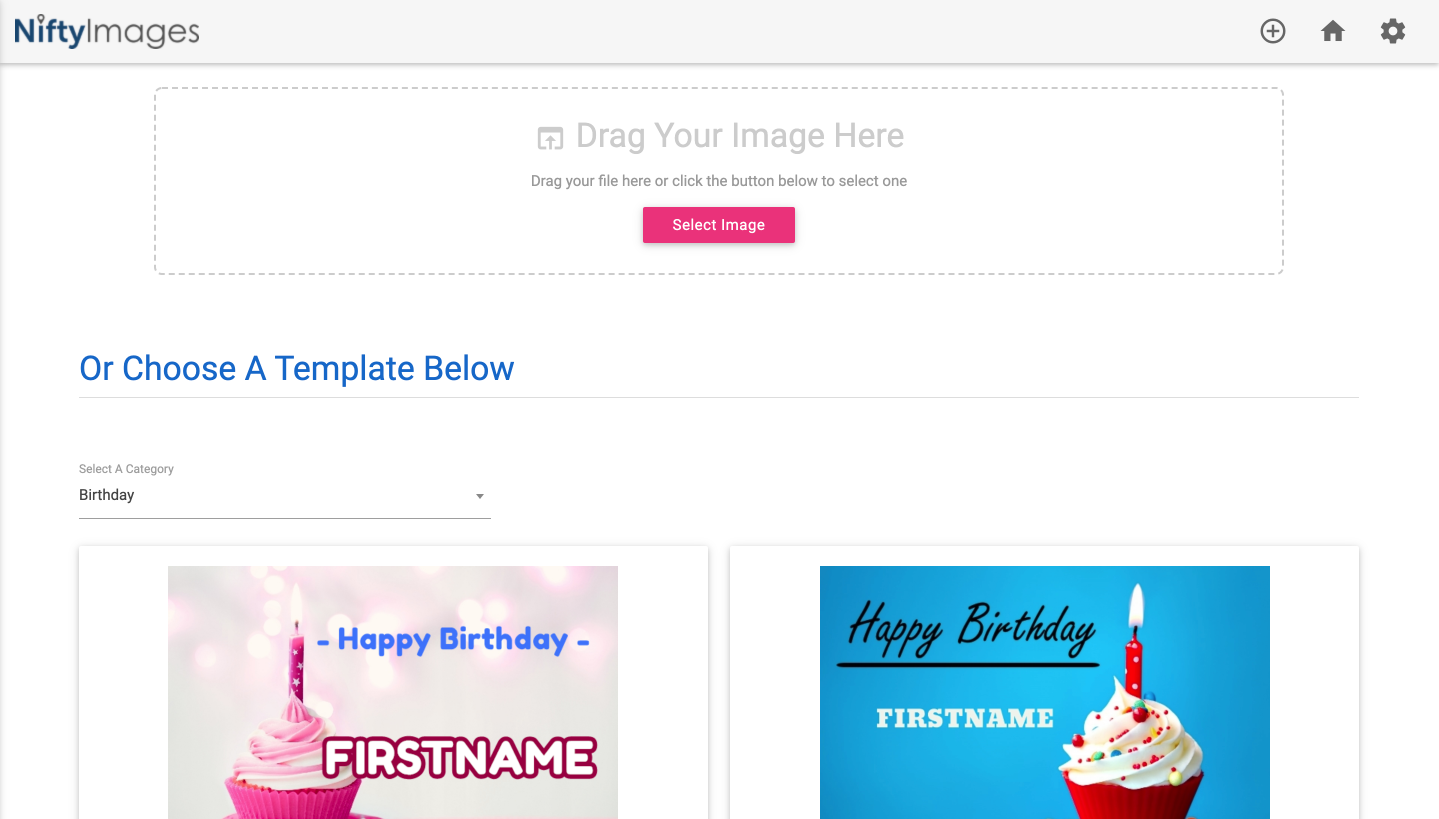The image size is (1439, 819).
Task: Choose the pink cupcake birthday template
Action: [x=393, y=692]
